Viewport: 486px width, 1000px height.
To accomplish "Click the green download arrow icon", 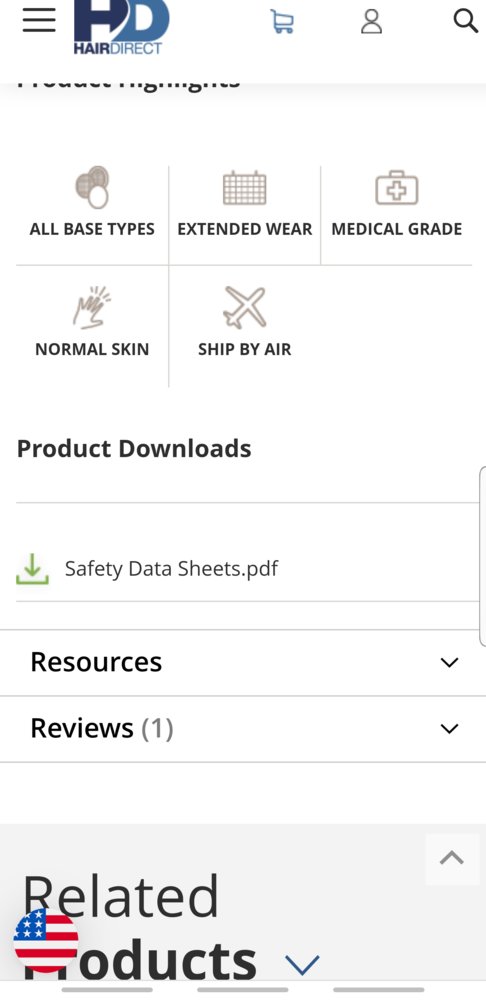I will [x=32, y=569].
